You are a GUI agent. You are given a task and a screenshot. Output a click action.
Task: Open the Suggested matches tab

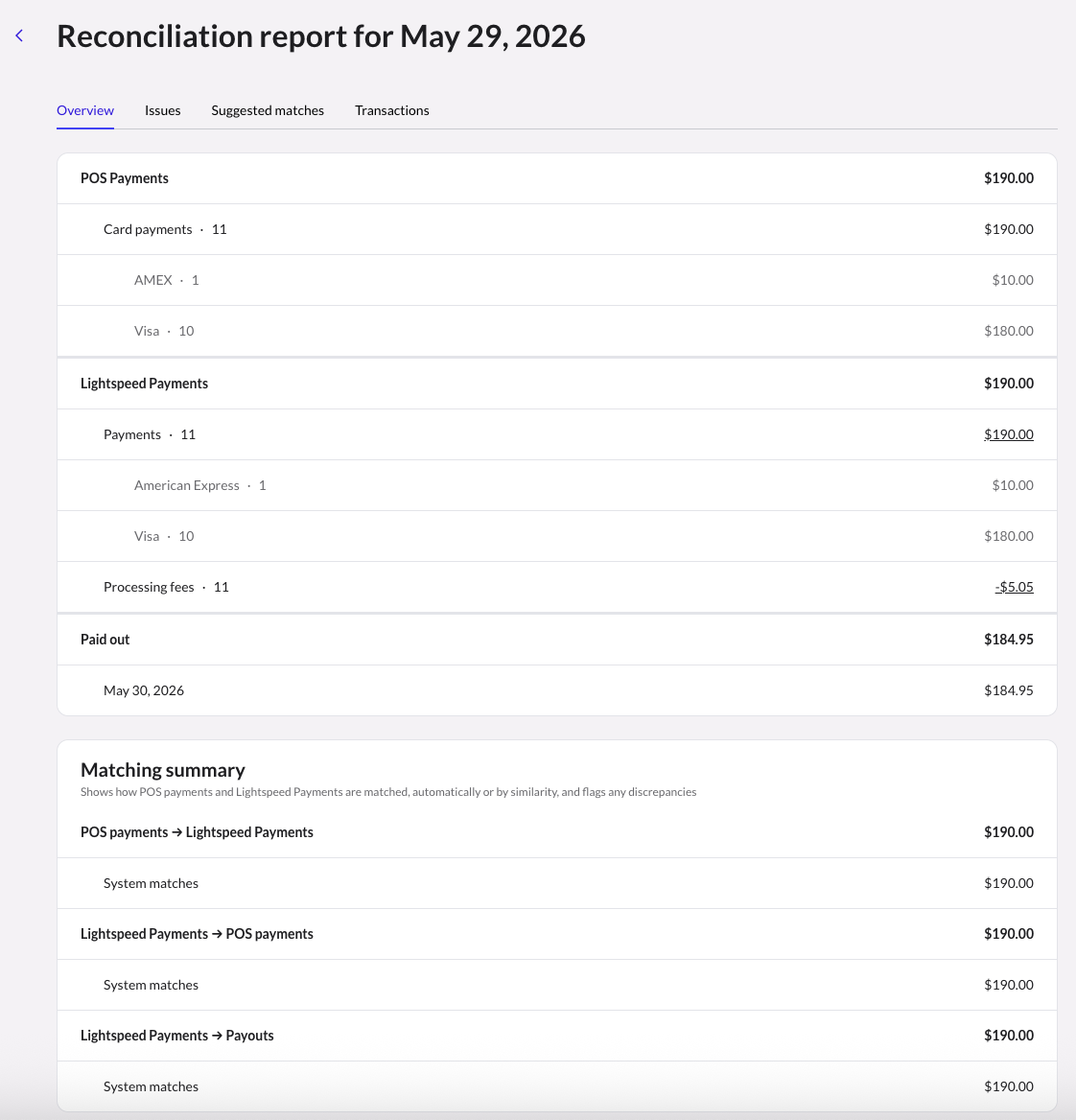268,110
